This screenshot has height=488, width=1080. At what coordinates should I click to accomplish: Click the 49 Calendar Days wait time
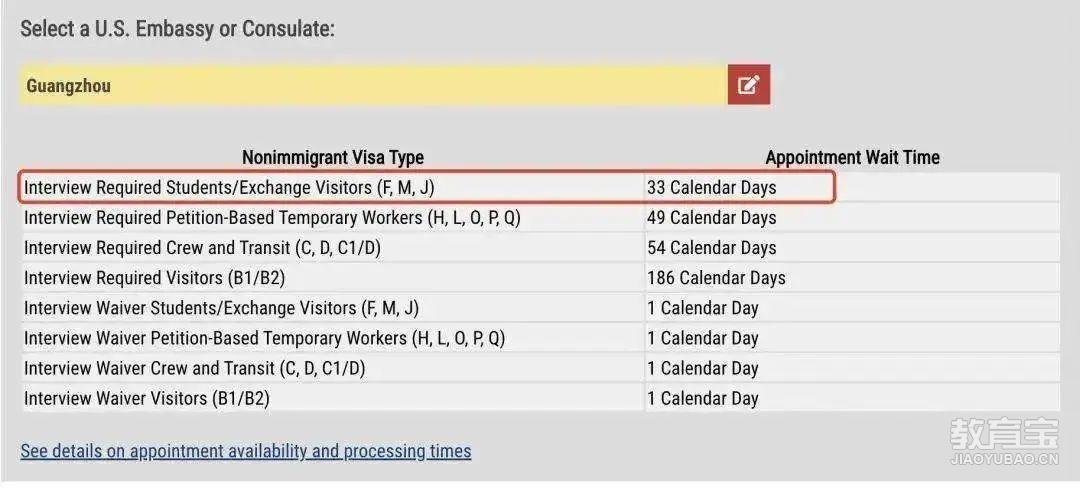click(x=712, y=218)
